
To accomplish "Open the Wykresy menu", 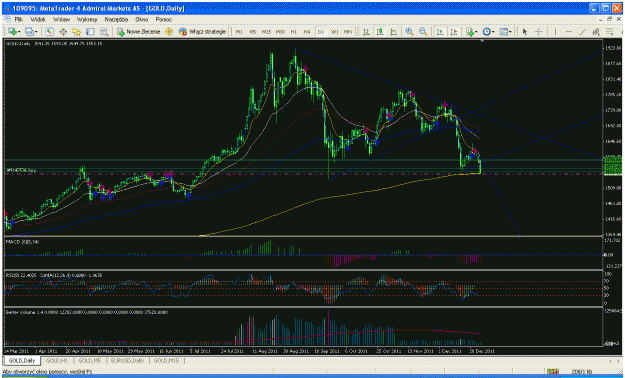I will tap(87, 19).
